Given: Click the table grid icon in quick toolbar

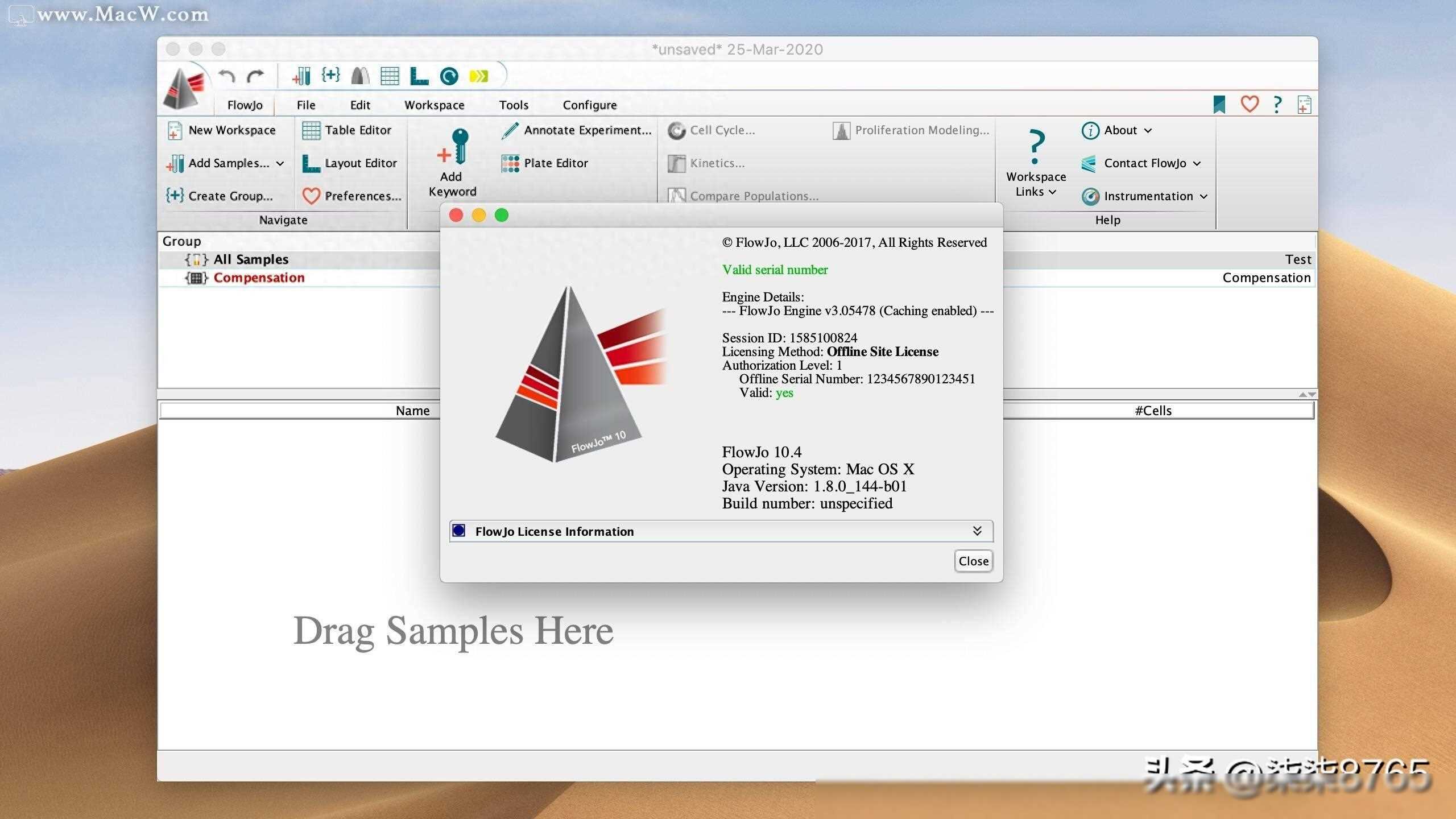Looking at the screenshot, I should click(x=390, y=76).
